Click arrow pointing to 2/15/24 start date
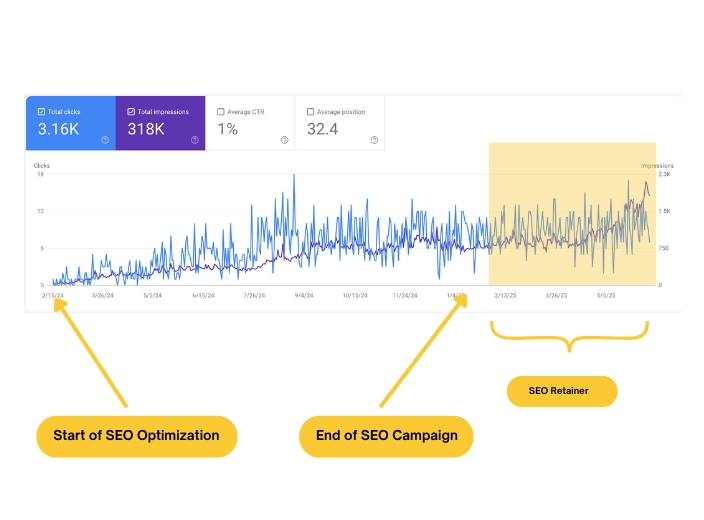The width and height of the screenshot is (704, 520). coord(90,352)
